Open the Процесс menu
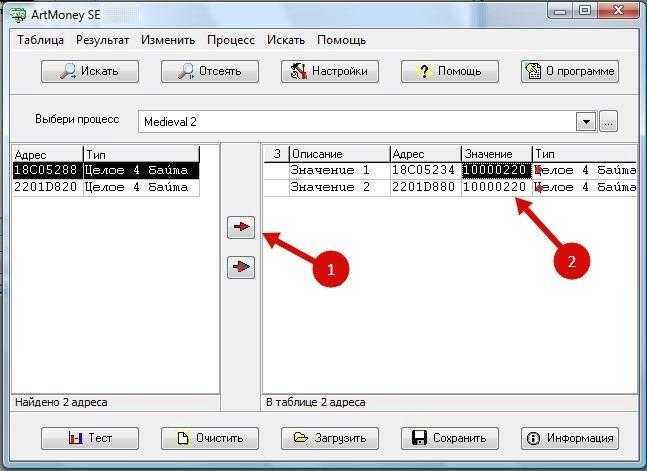The height and width of the screenshot is (471, 647). [231, 40]
